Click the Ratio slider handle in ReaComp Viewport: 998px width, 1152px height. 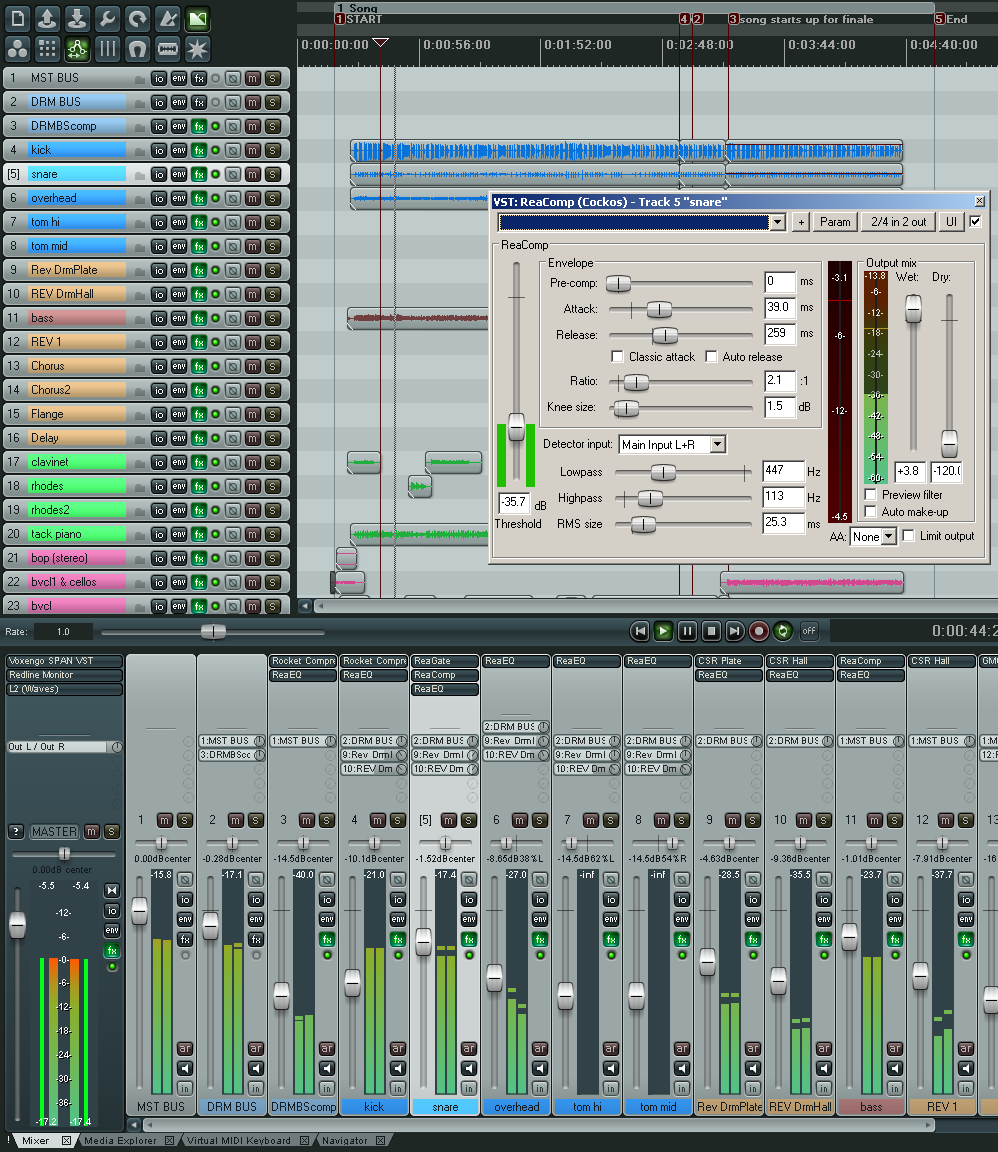click(x=636, y=382)
